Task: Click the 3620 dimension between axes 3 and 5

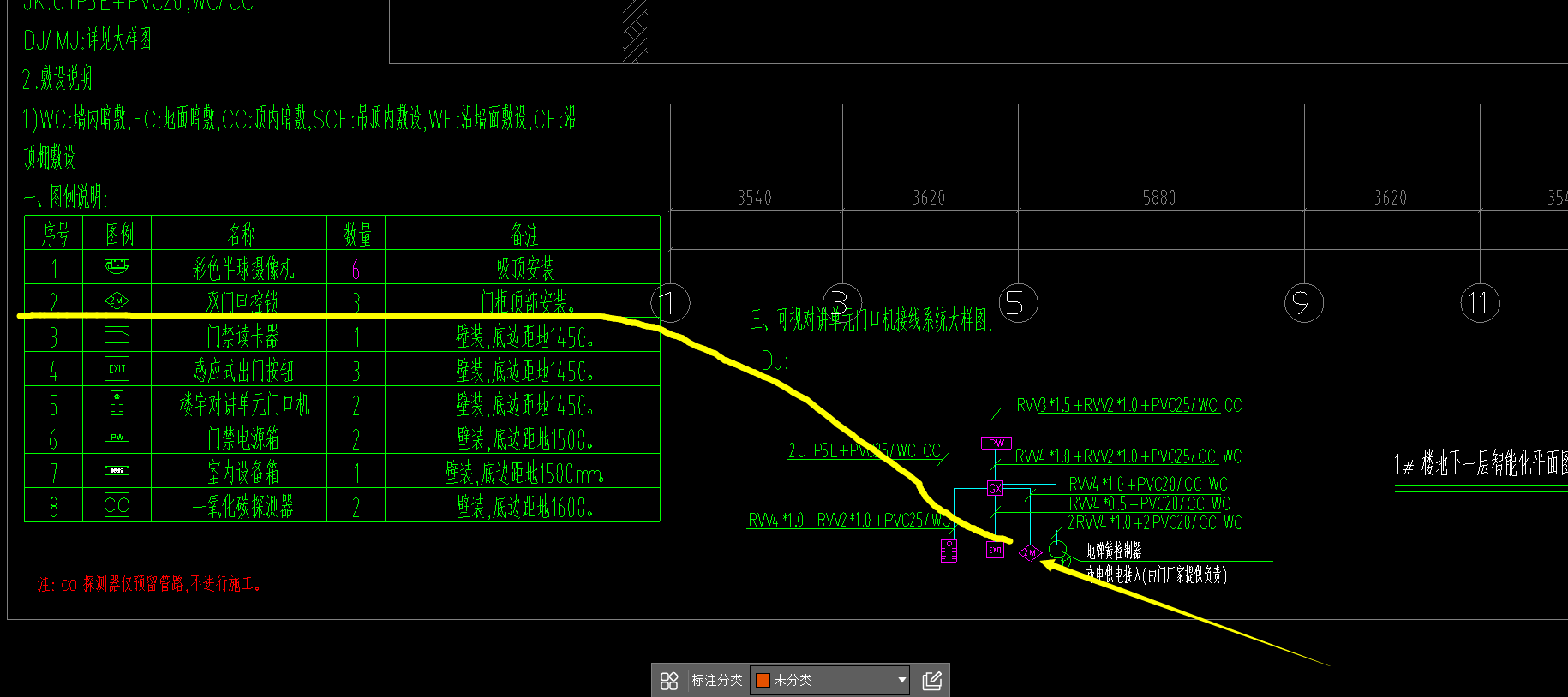Action: point(929,198)
